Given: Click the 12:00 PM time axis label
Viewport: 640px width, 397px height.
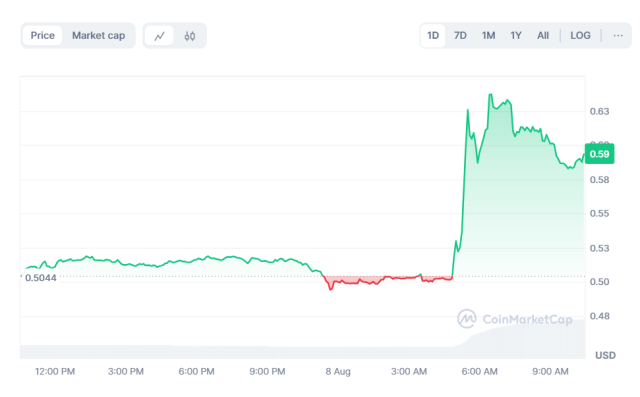Looking at the screenshot, I should [x=55, y=371].
